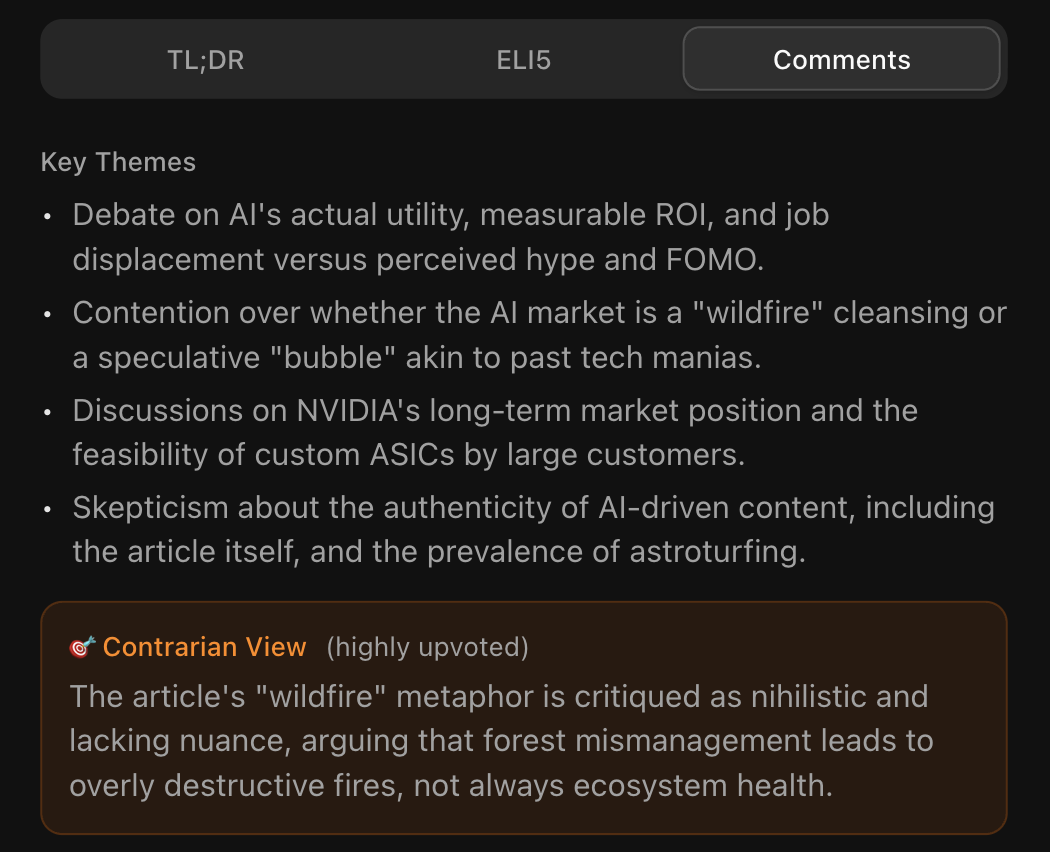This screenshot has height=852, width=1050.
Task: Open the ELI5 tab
Action: tap(524, 60)
